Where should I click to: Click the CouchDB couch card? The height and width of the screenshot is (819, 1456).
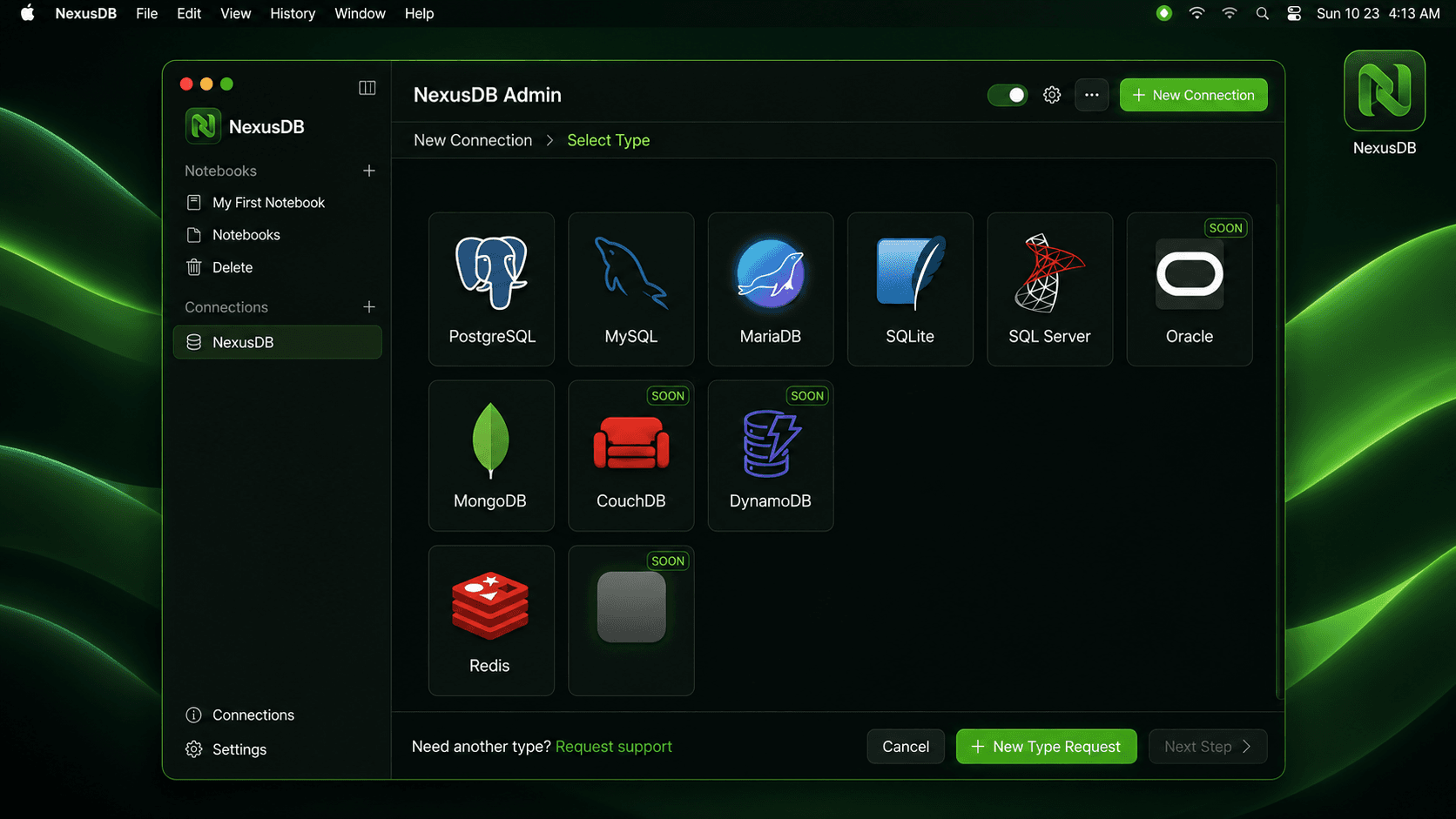[630, 455]
